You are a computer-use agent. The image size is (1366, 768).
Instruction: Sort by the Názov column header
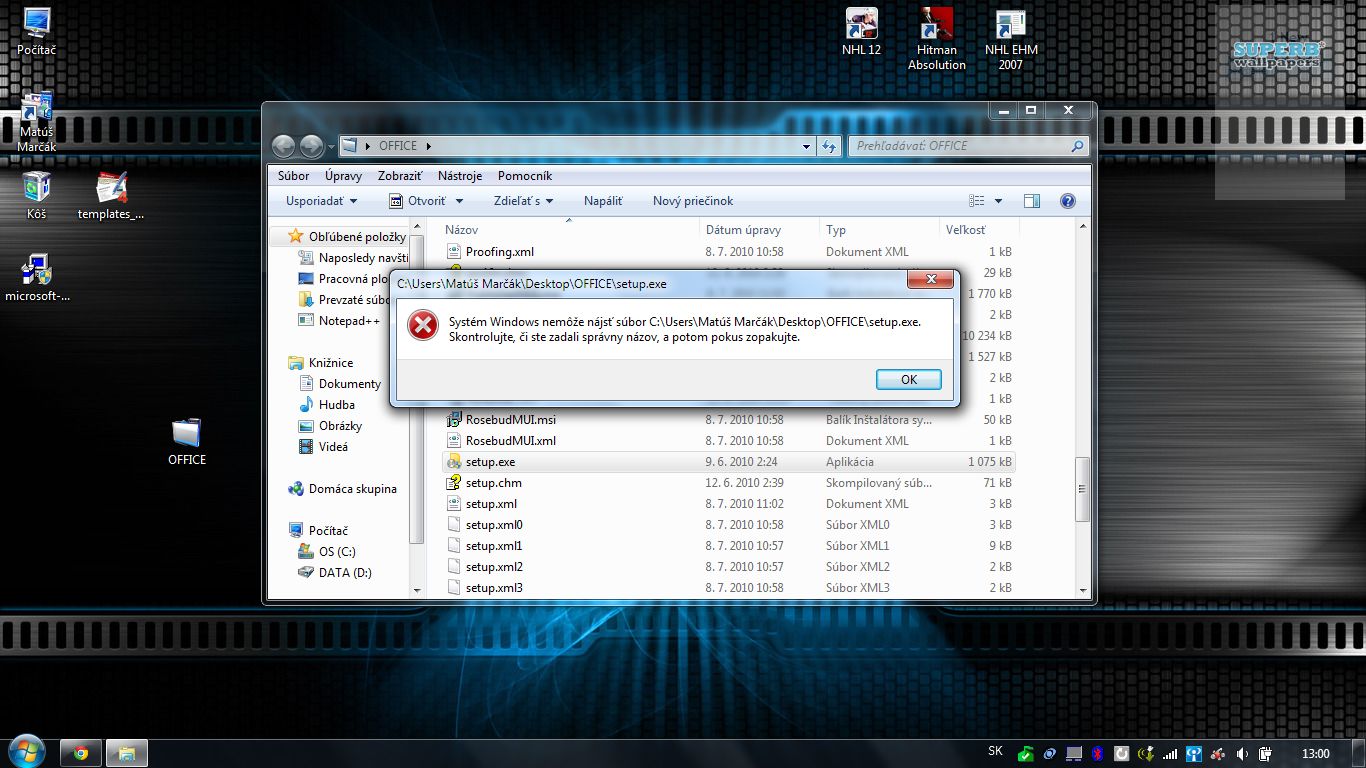coord(569,230)
